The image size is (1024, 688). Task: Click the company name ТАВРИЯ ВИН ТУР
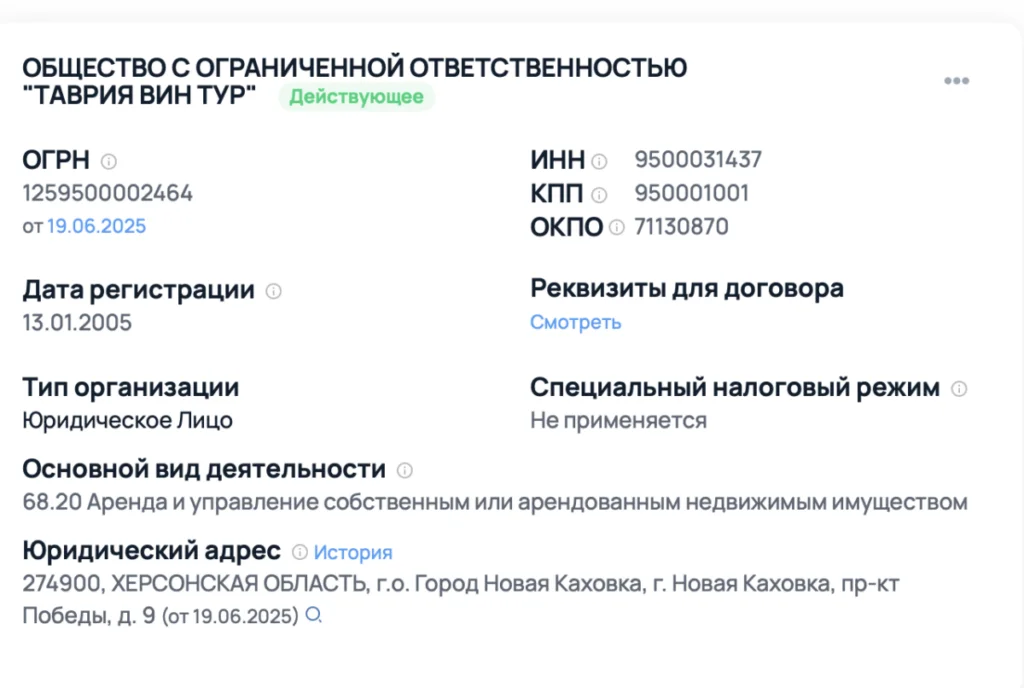point(139,97)
